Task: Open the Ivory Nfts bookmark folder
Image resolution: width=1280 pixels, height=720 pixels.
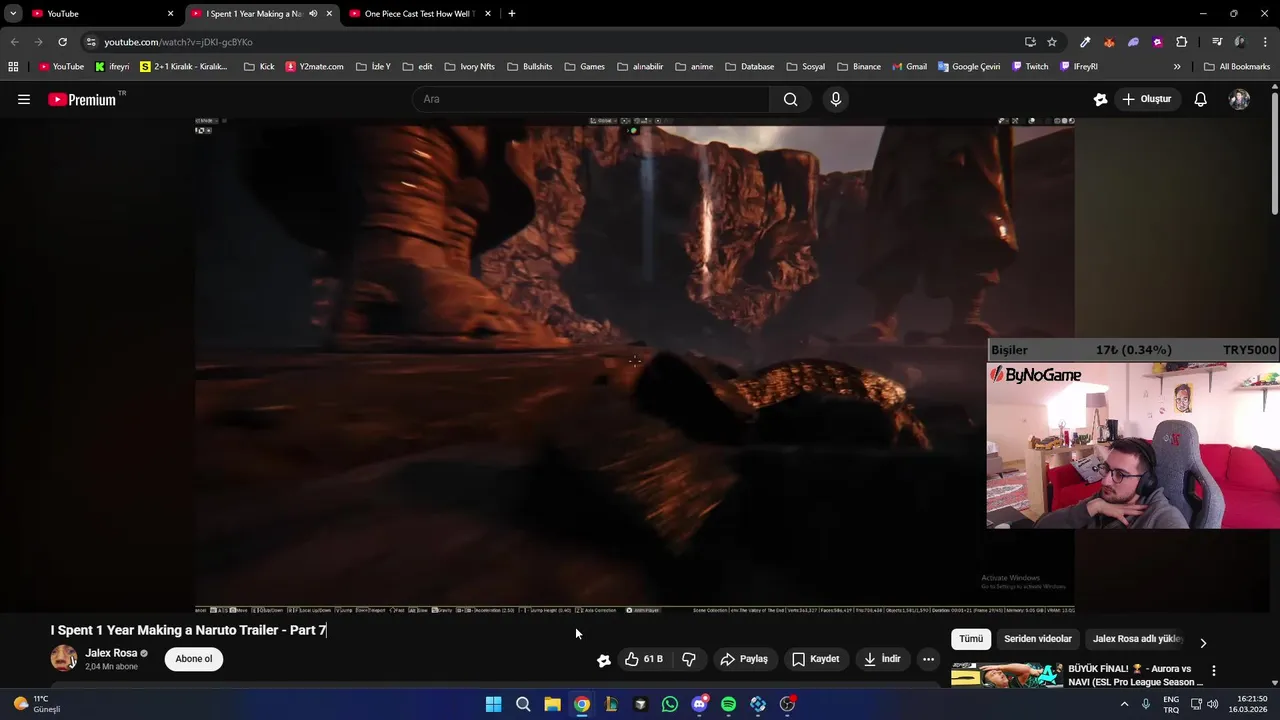Action: click(469, 67)
